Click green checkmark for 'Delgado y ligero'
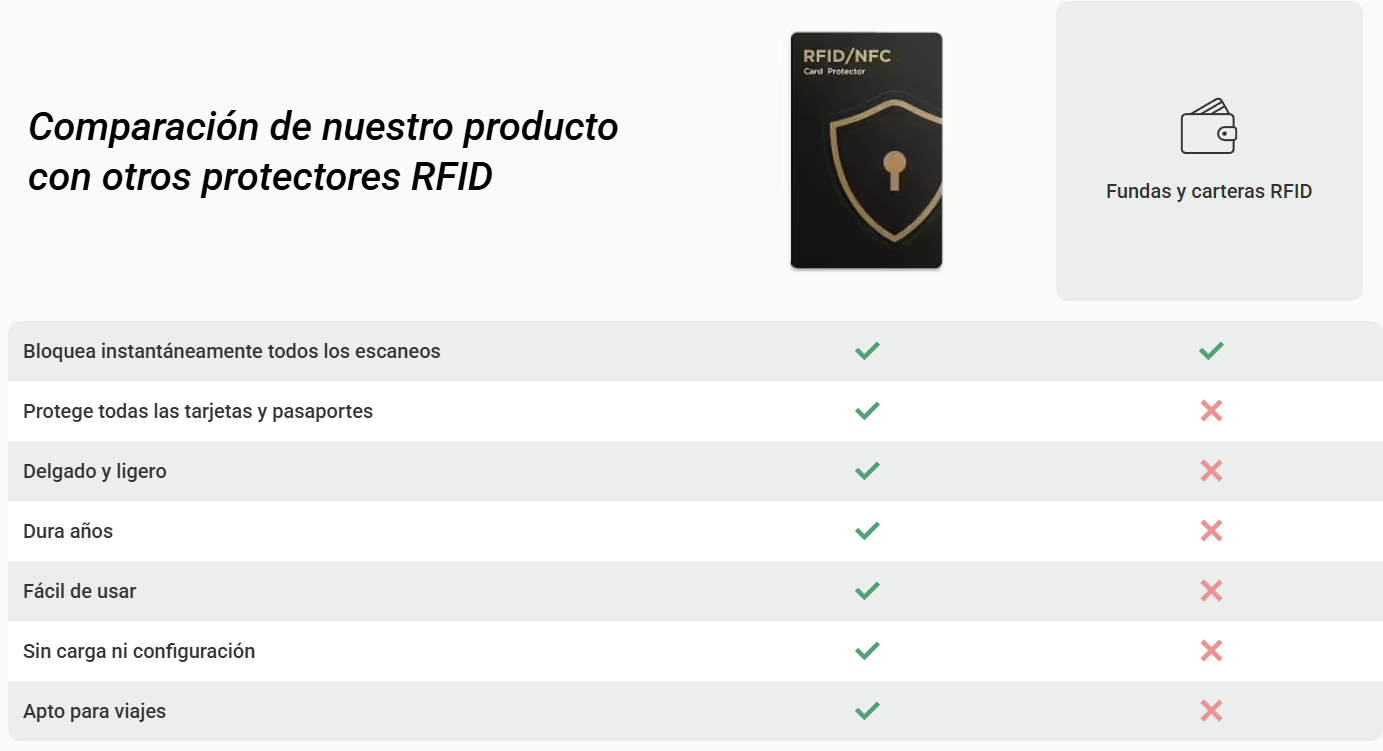 867,471
